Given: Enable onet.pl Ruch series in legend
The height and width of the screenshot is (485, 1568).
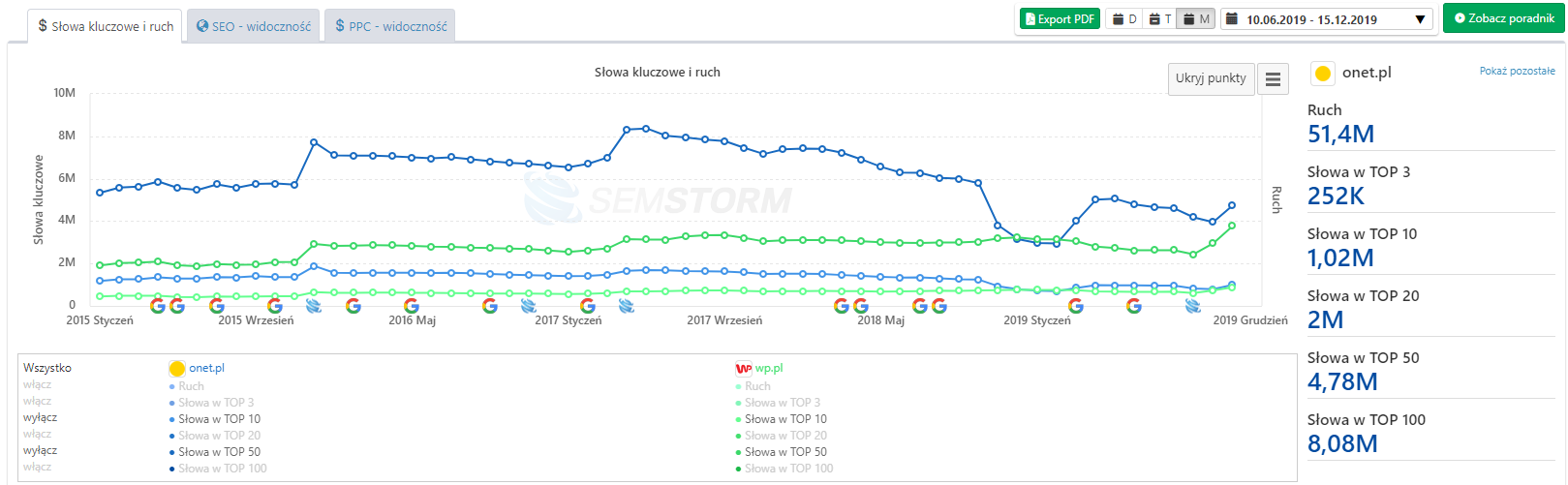Looking at the screenshot, I should pos(191,386).
